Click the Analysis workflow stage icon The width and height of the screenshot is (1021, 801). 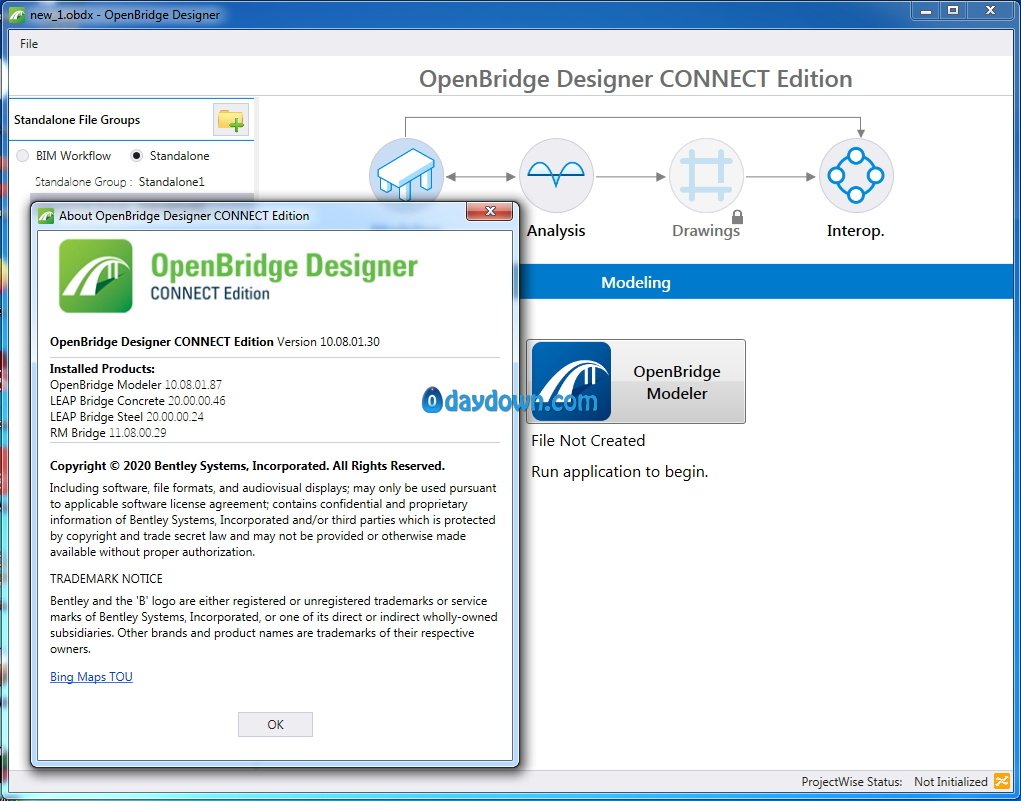(x=556, y=175)
